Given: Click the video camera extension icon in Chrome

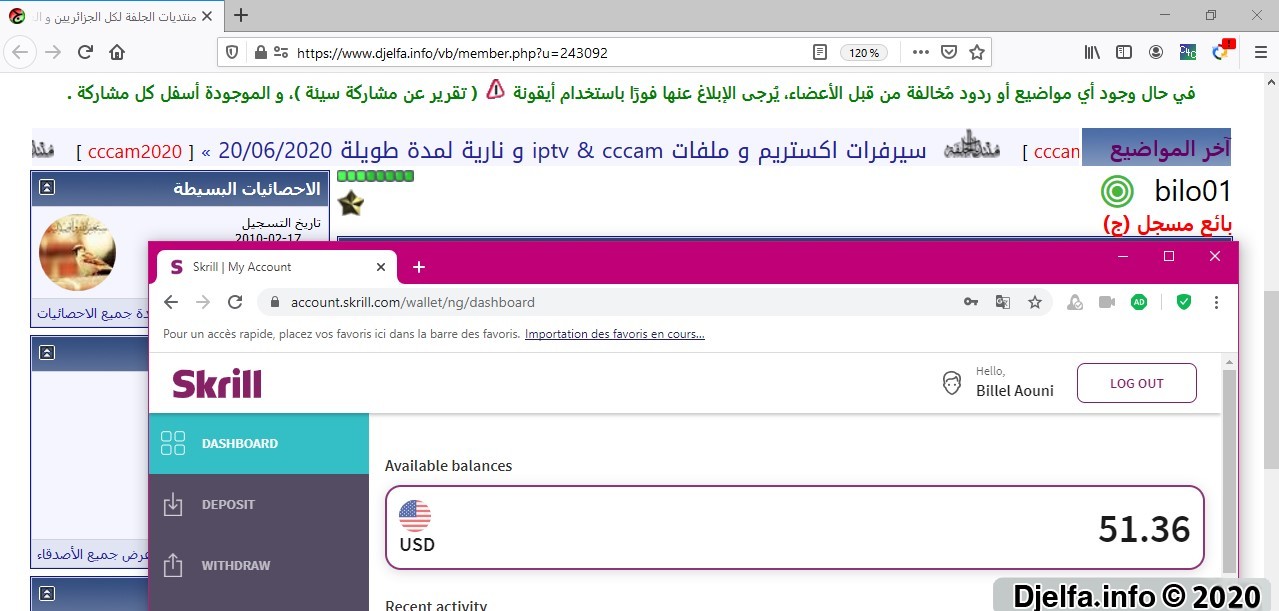Looking at the screenshot, I should point(1107,302).
